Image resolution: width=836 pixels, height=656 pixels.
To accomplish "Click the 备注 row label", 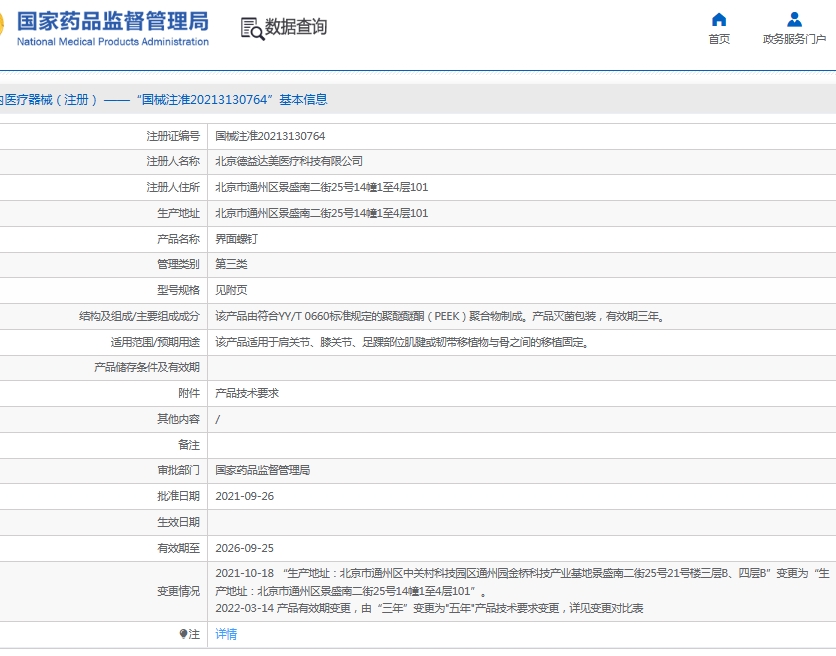I will (x=189, y=445).
